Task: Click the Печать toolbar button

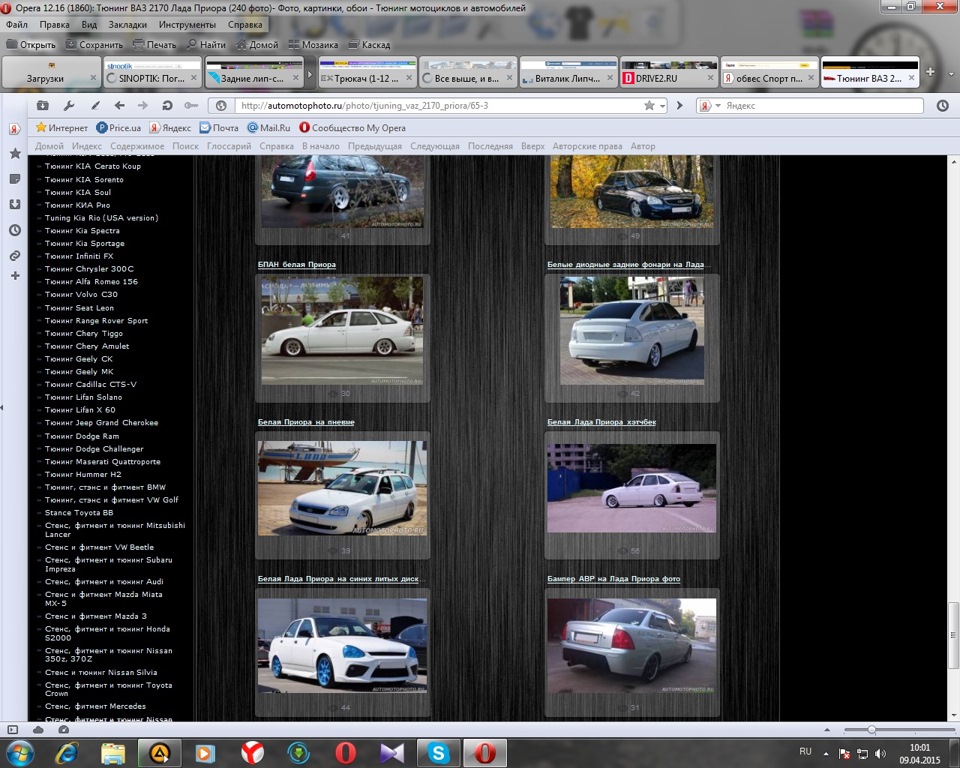Action: click(154, 45)
